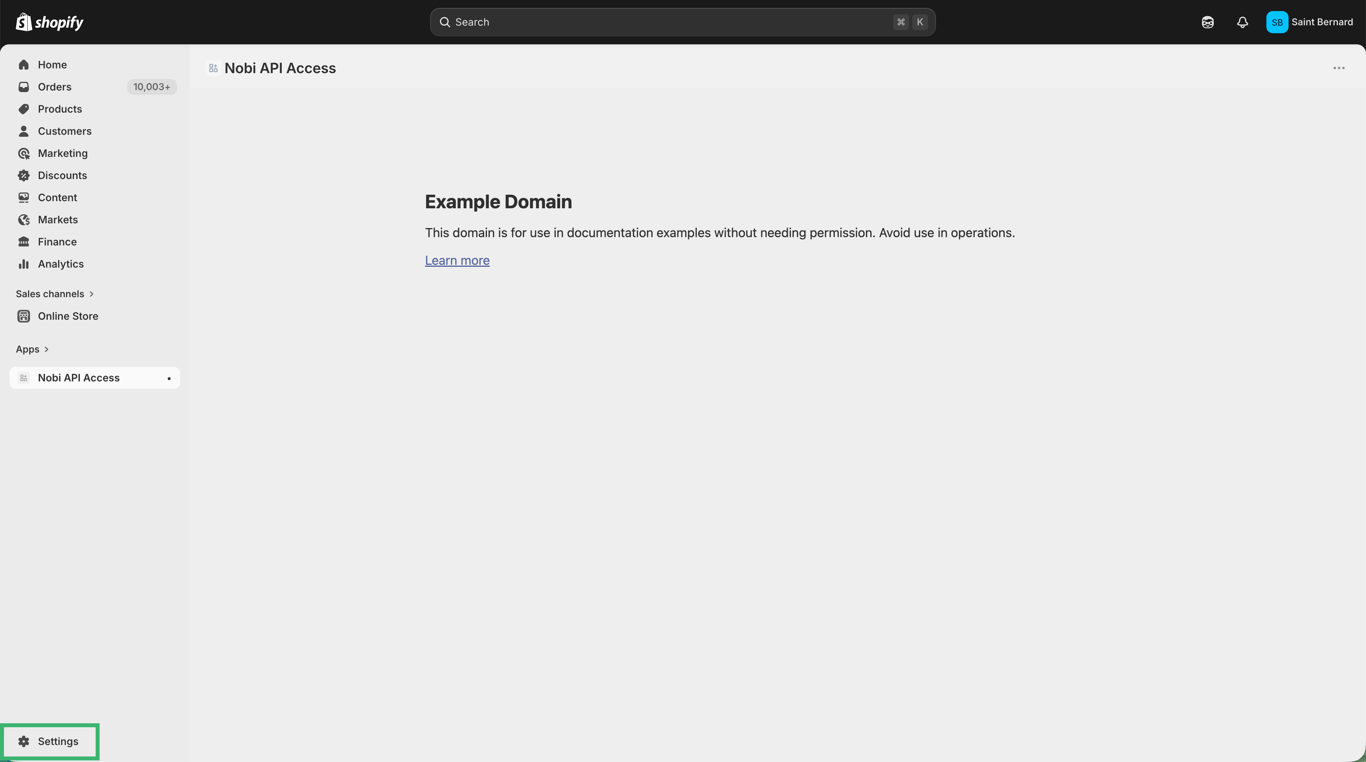Click the Content image icon
The width and height of the screenshot is (1366, 762).
24,197
